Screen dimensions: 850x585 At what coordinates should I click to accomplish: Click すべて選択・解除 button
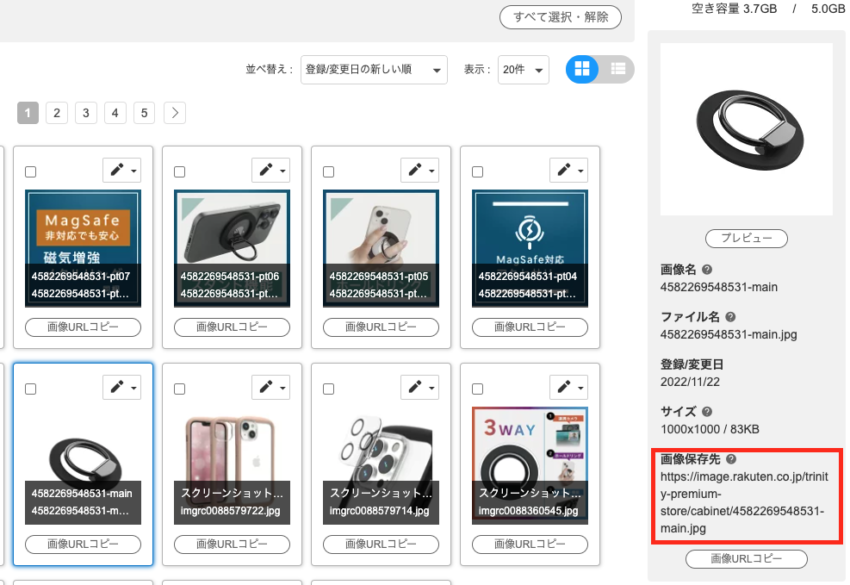(560, 18)
